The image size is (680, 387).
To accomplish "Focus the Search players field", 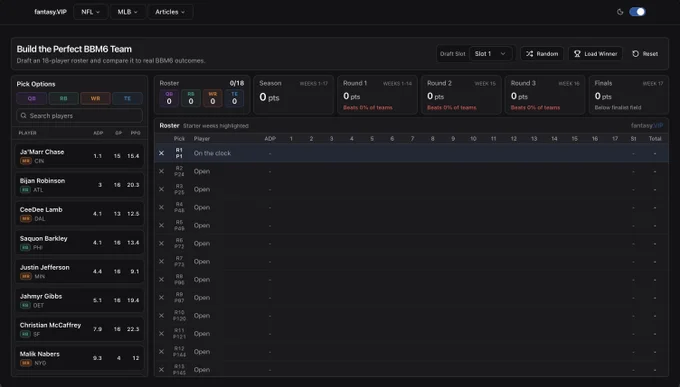I will click(80, 116).
